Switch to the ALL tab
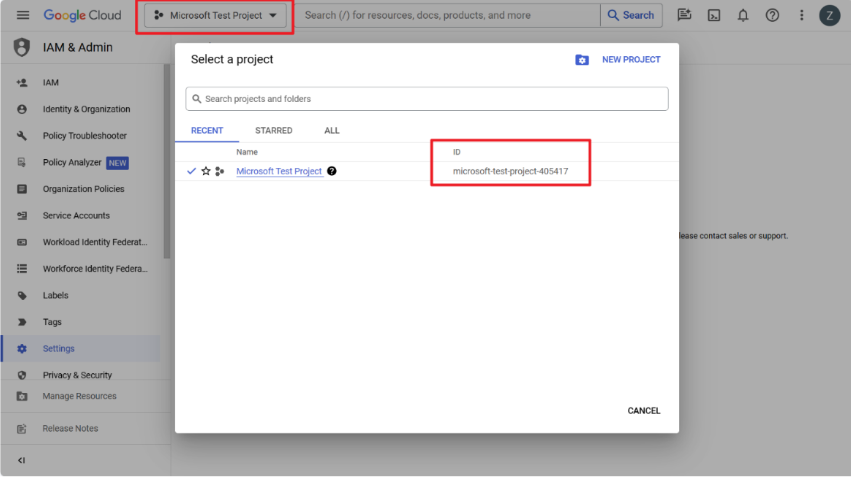This screenshot has width=851, height=477. pyautogui.click(x=332, y=130)
